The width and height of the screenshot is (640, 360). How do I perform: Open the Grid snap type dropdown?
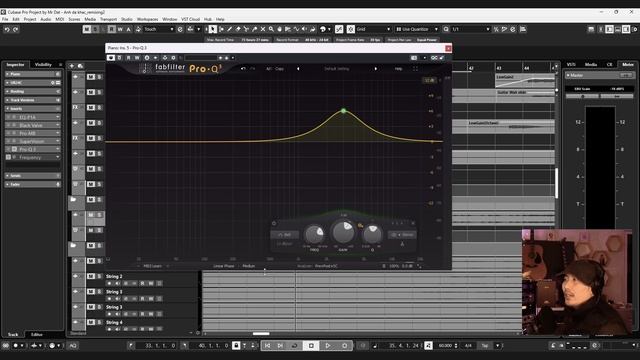(x=373, y=29)
